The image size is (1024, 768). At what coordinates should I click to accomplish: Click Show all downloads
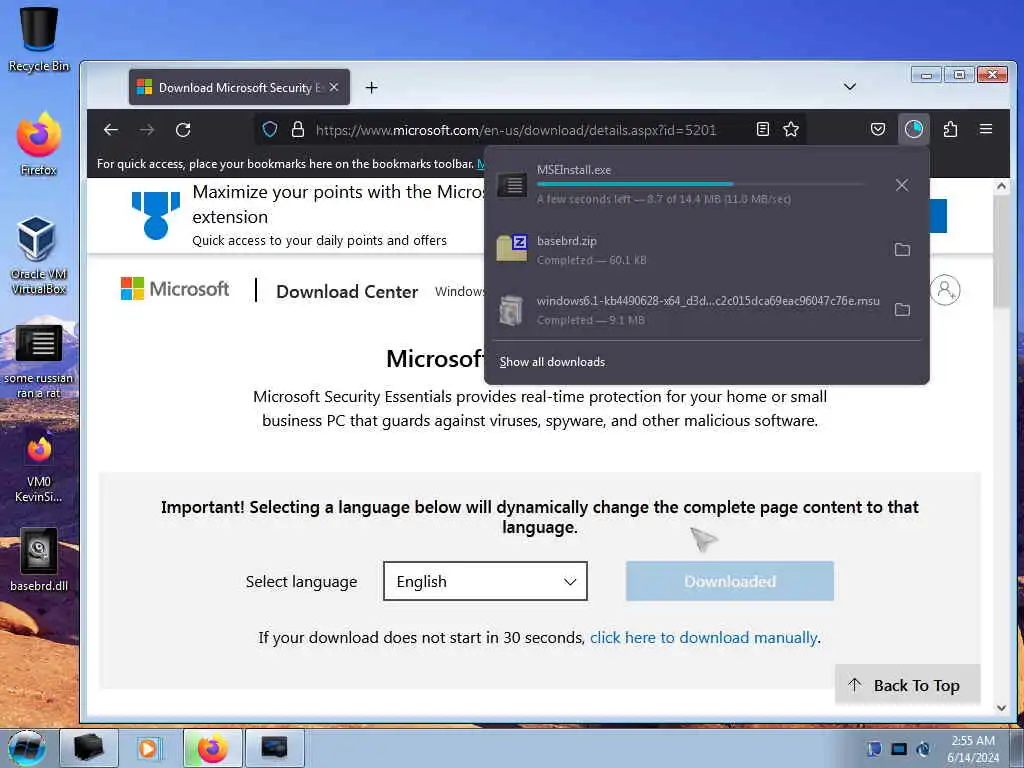pos(552,362)
